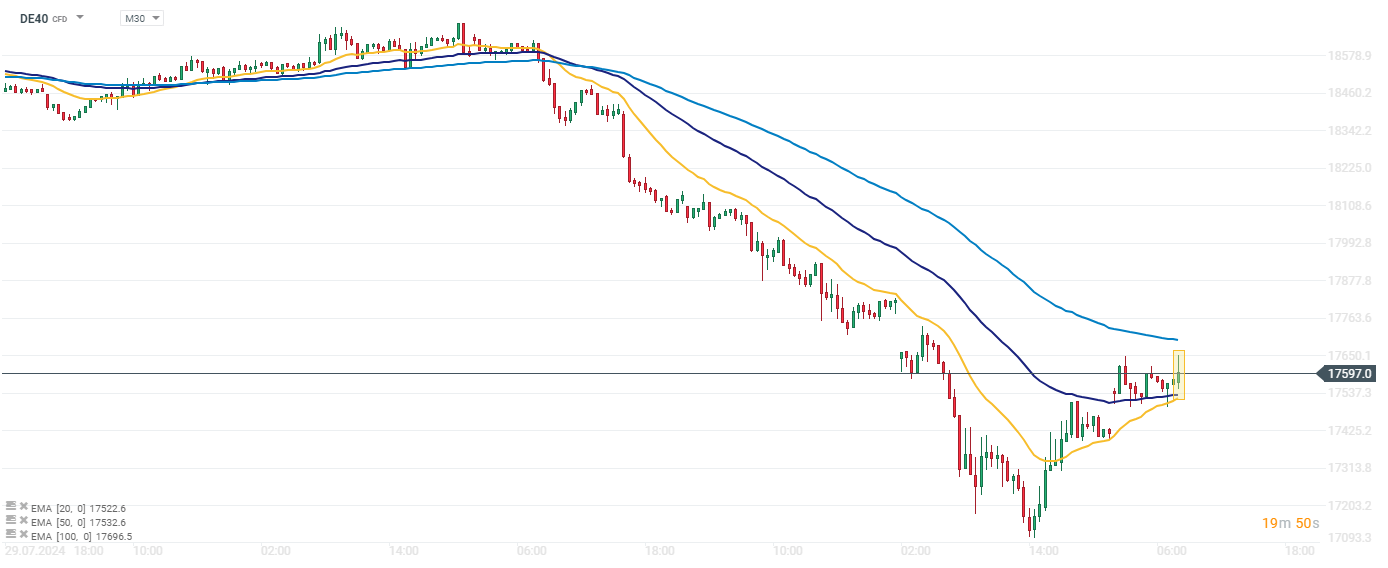Click the 29.07.2024 18:00 date label
This screenshot has width=1388, height=568.
pos(53,550)
